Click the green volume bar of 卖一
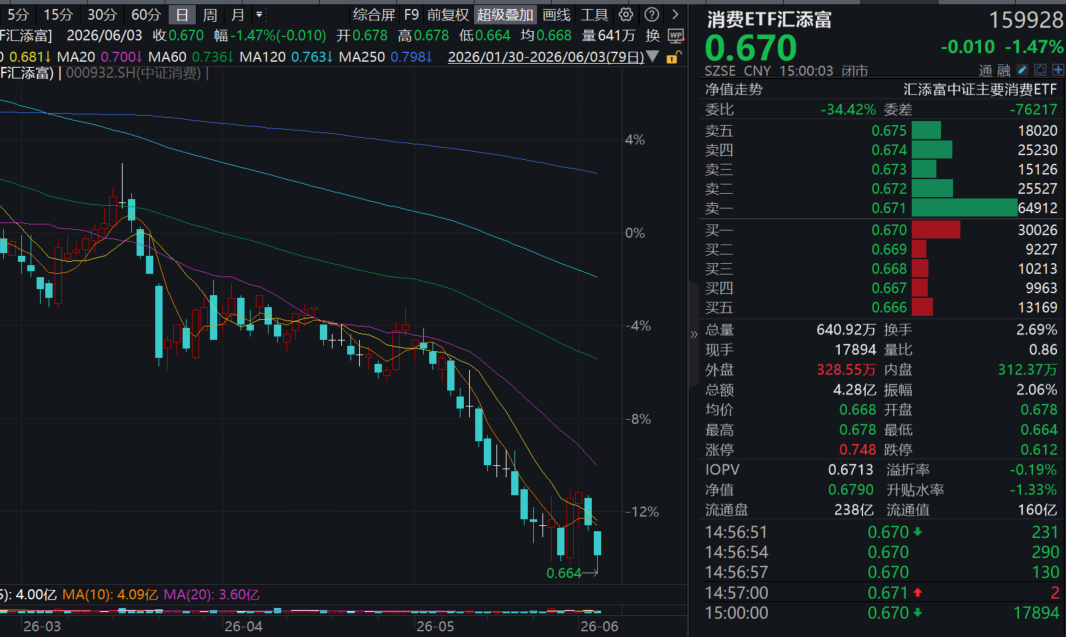The width and height of the screenshot is (1066, 637). [964, 208]
